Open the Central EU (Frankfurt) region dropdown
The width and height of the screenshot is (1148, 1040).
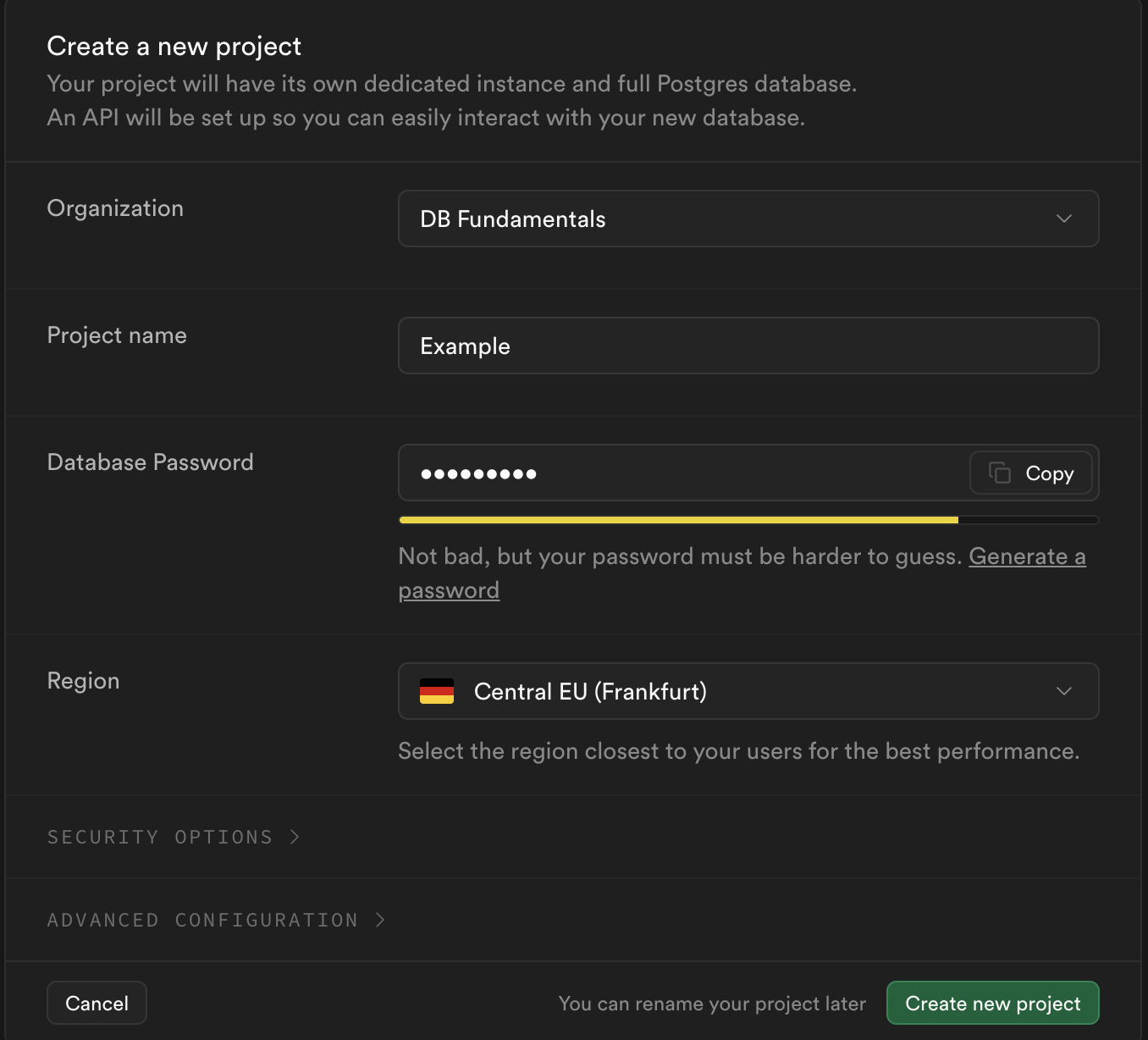coord(748,691)
